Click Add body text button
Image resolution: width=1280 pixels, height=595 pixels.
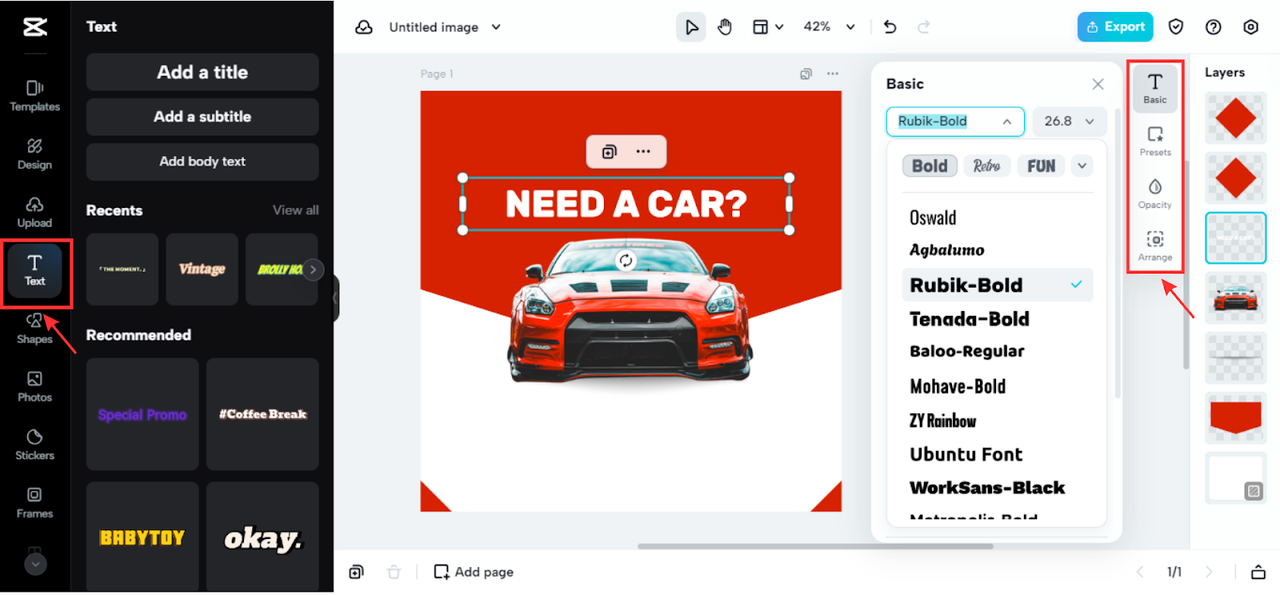coord(202,161)
